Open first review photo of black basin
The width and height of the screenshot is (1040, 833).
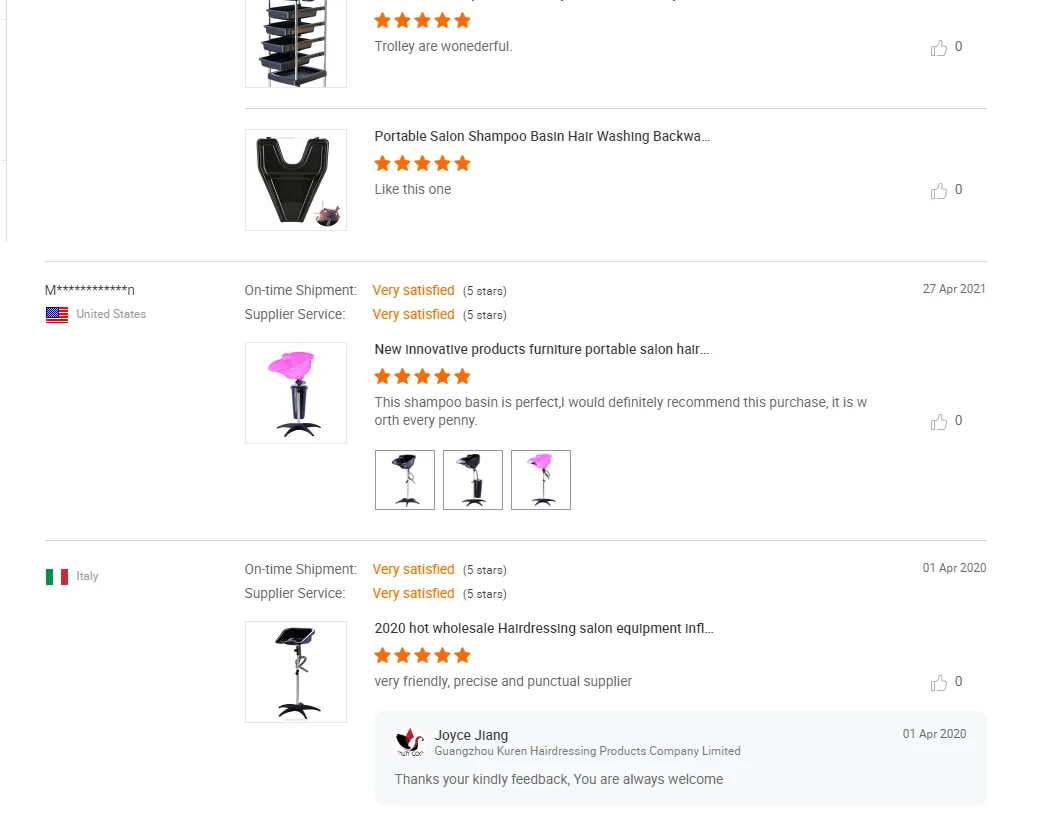[405, 480]
